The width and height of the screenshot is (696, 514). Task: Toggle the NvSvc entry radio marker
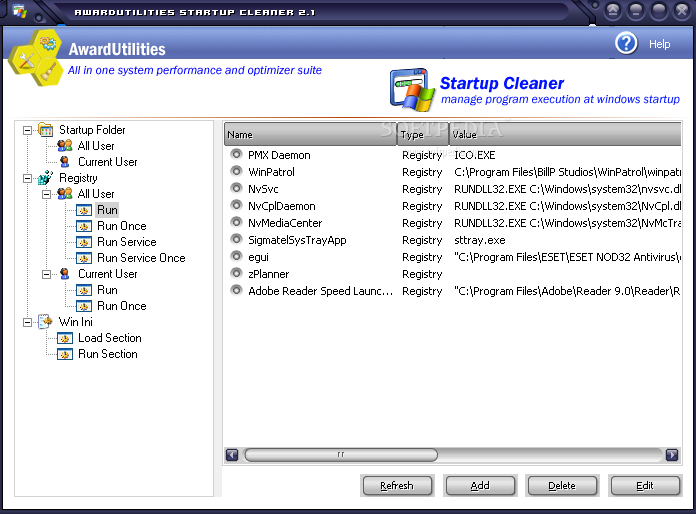coord(236,188)
